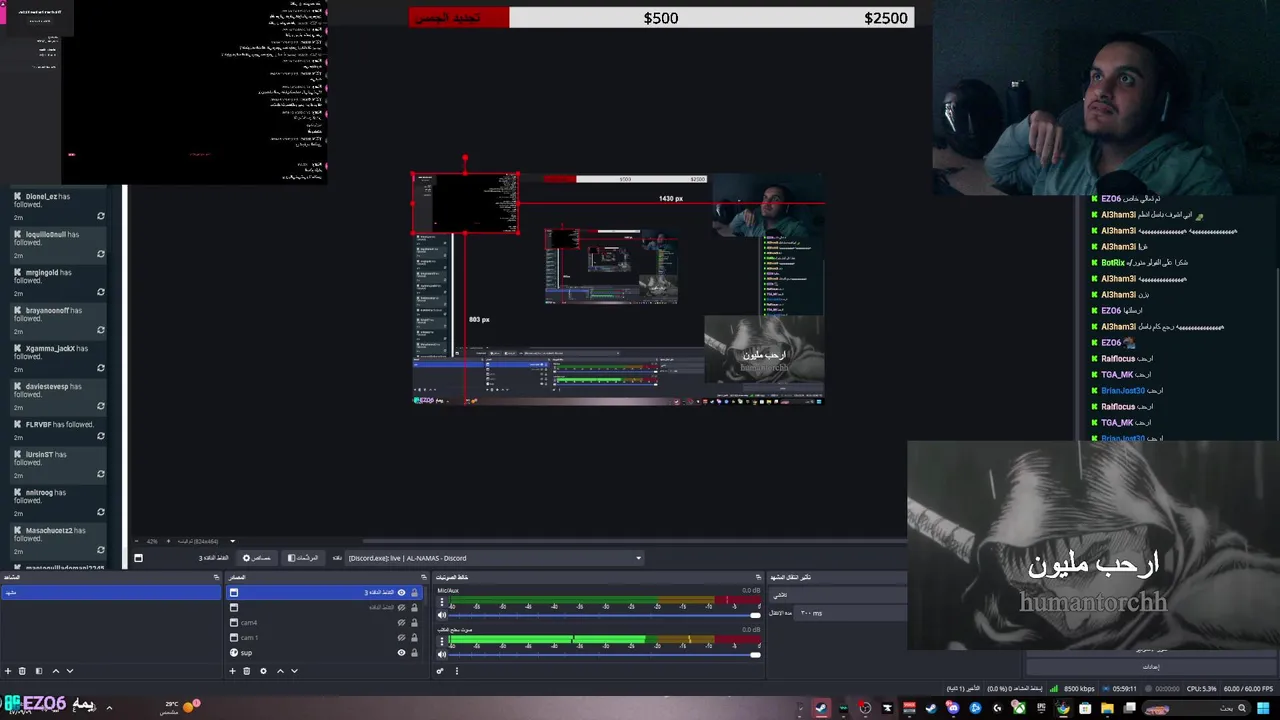
Task: Move the selected source down
Action: coord(294,671)
